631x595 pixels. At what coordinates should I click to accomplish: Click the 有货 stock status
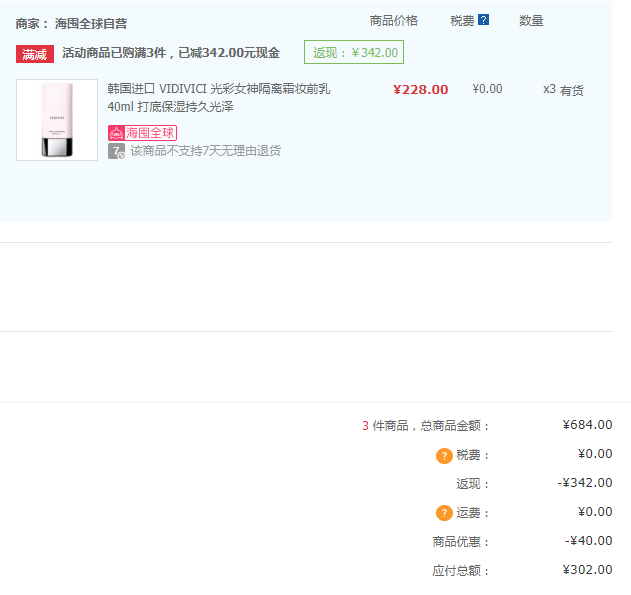(x=571, y=90)
